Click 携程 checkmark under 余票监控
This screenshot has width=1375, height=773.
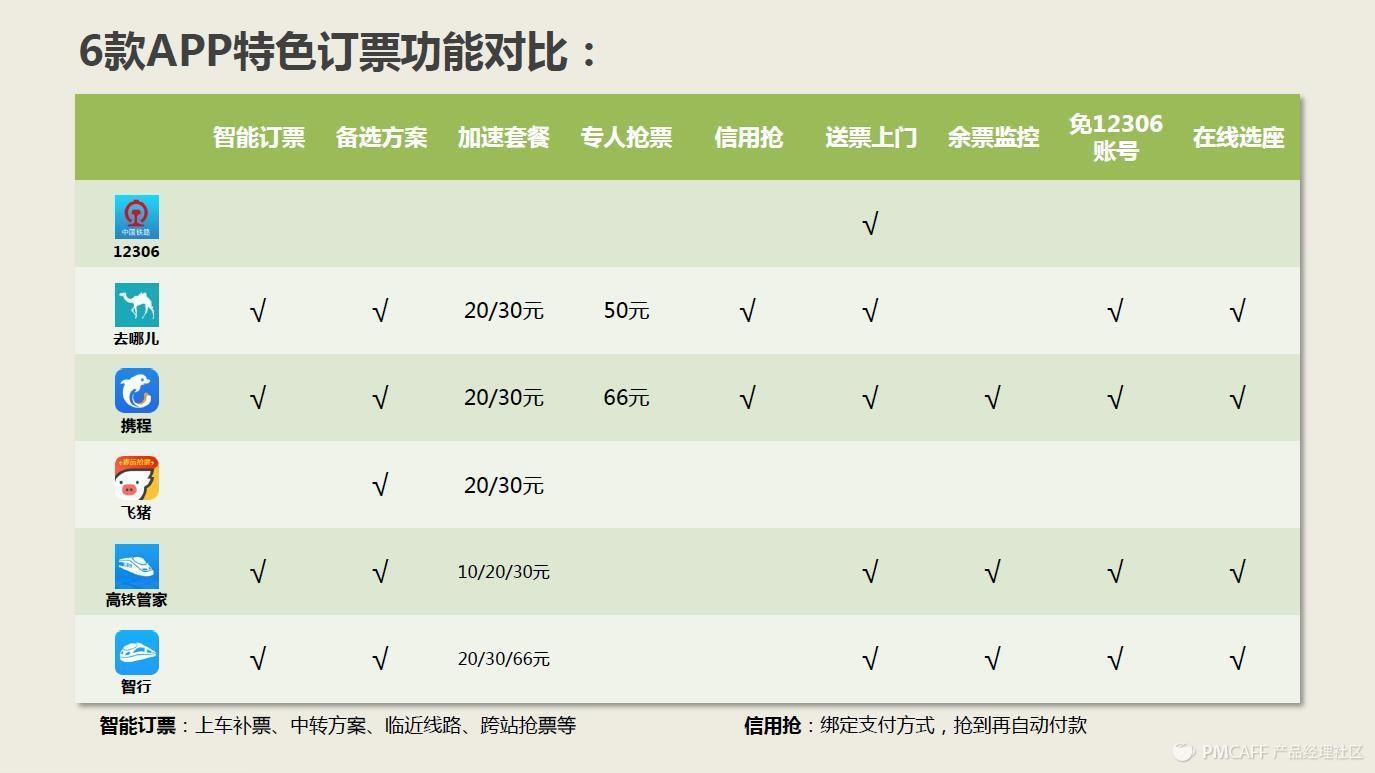click(992, 398)
